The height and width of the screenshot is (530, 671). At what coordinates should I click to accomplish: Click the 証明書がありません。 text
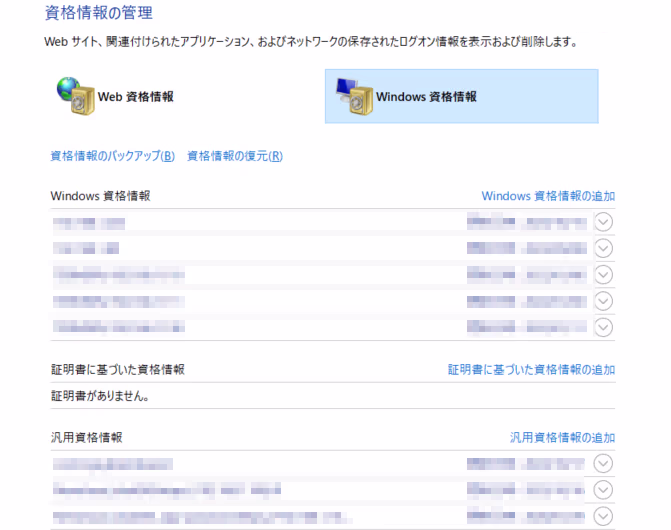[100, 396]
